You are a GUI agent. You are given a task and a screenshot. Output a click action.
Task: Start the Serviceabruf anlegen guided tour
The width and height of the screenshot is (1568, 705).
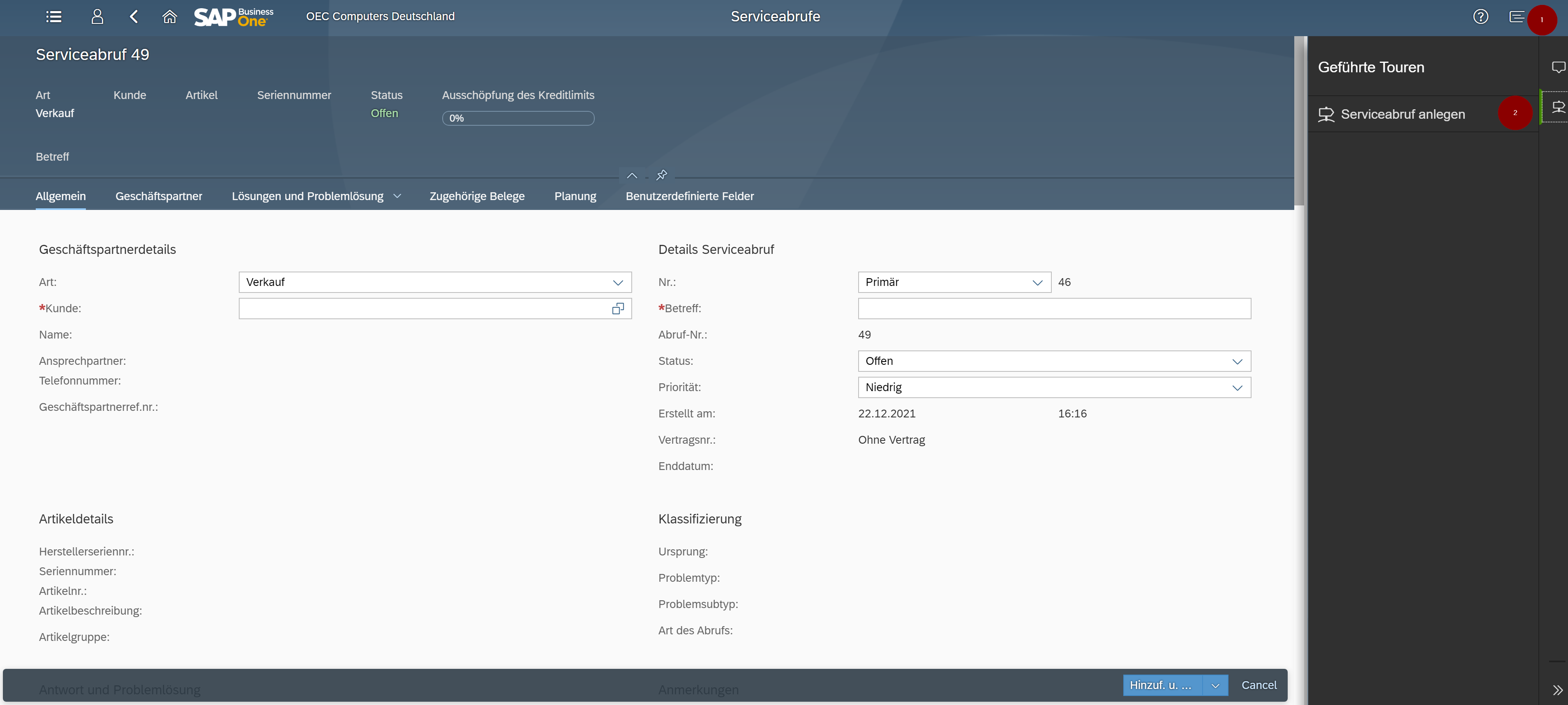pyautogui.click(x=1402, y=114)
